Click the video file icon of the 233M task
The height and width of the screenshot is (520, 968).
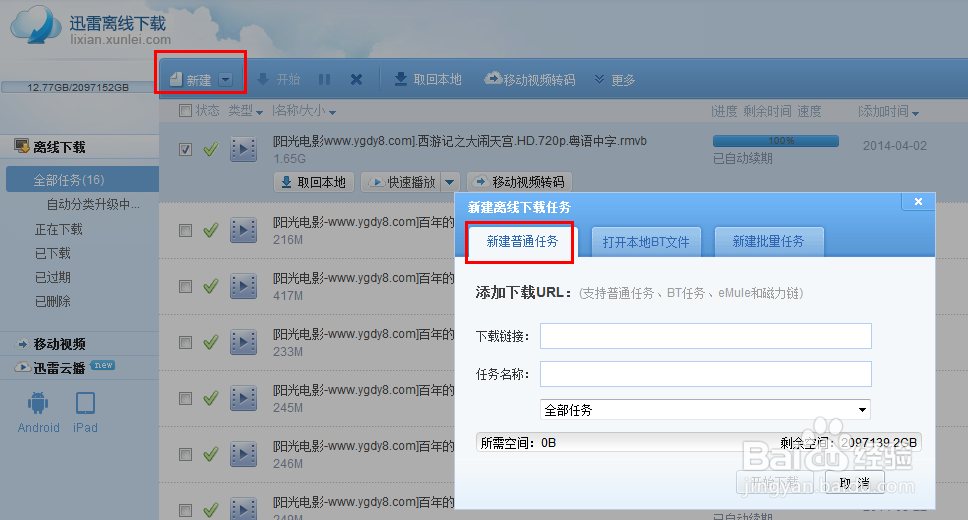pyautogui.click(x=243, y=342)
